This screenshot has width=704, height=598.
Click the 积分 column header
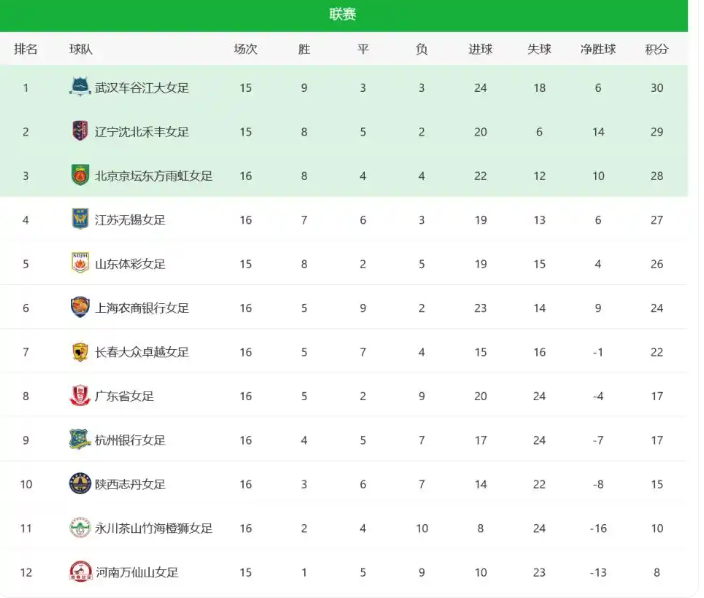(x=657, y=49)
